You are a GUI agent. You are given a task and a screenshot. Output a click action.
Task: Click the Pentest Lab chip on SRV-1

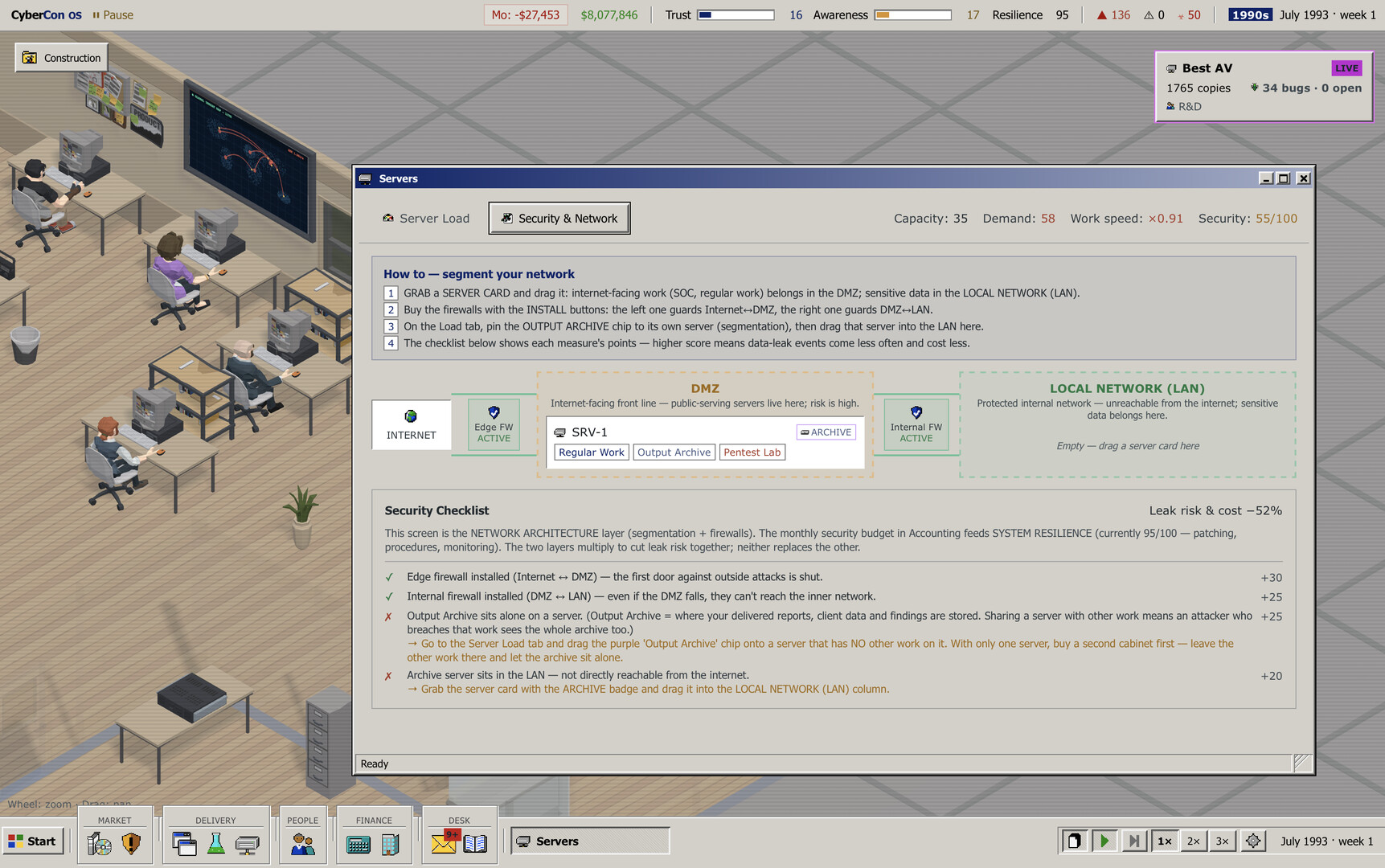point(752,452)
